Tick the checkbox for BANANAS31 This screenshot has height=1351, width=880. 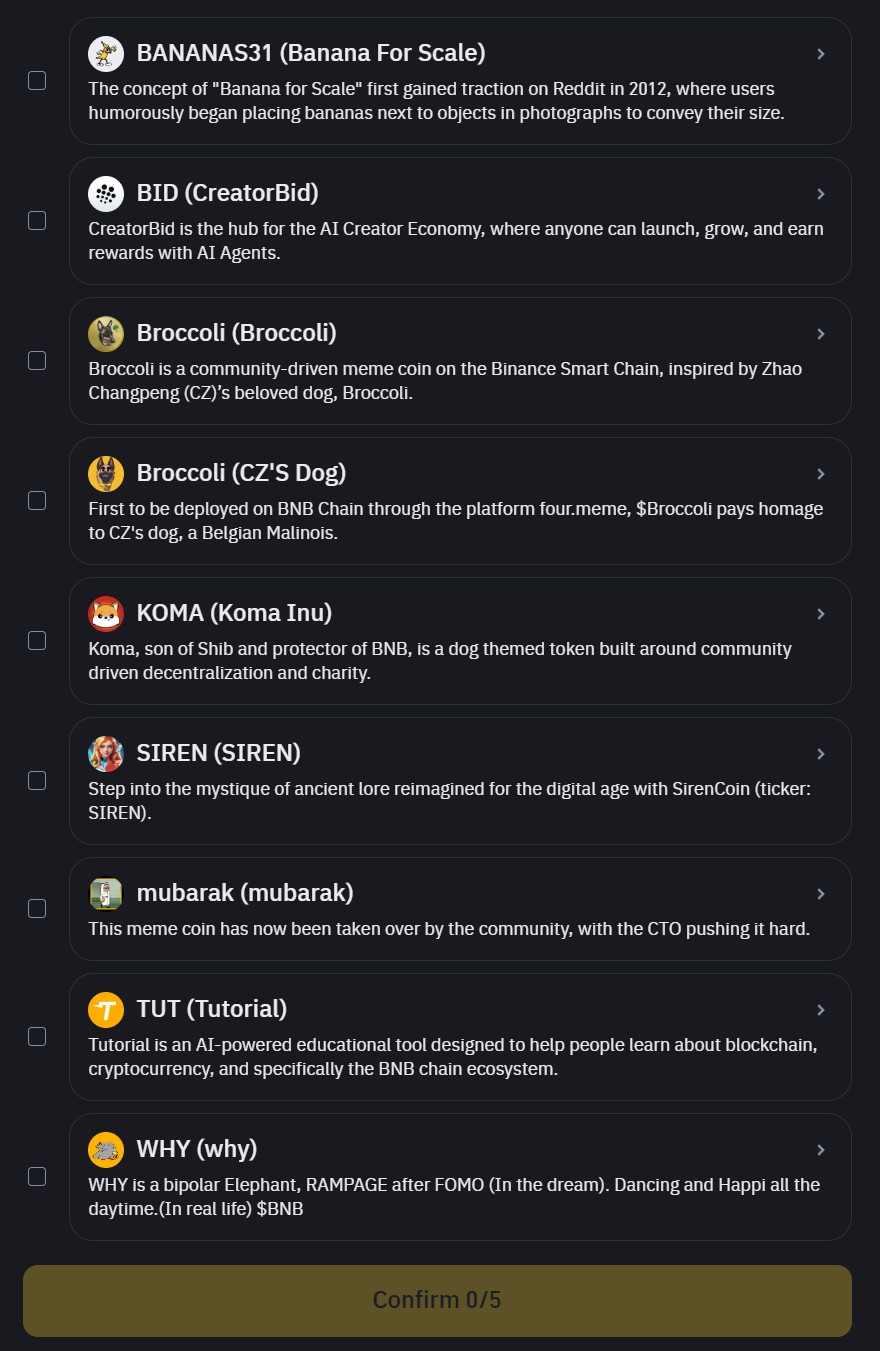(x=37, y=81)
